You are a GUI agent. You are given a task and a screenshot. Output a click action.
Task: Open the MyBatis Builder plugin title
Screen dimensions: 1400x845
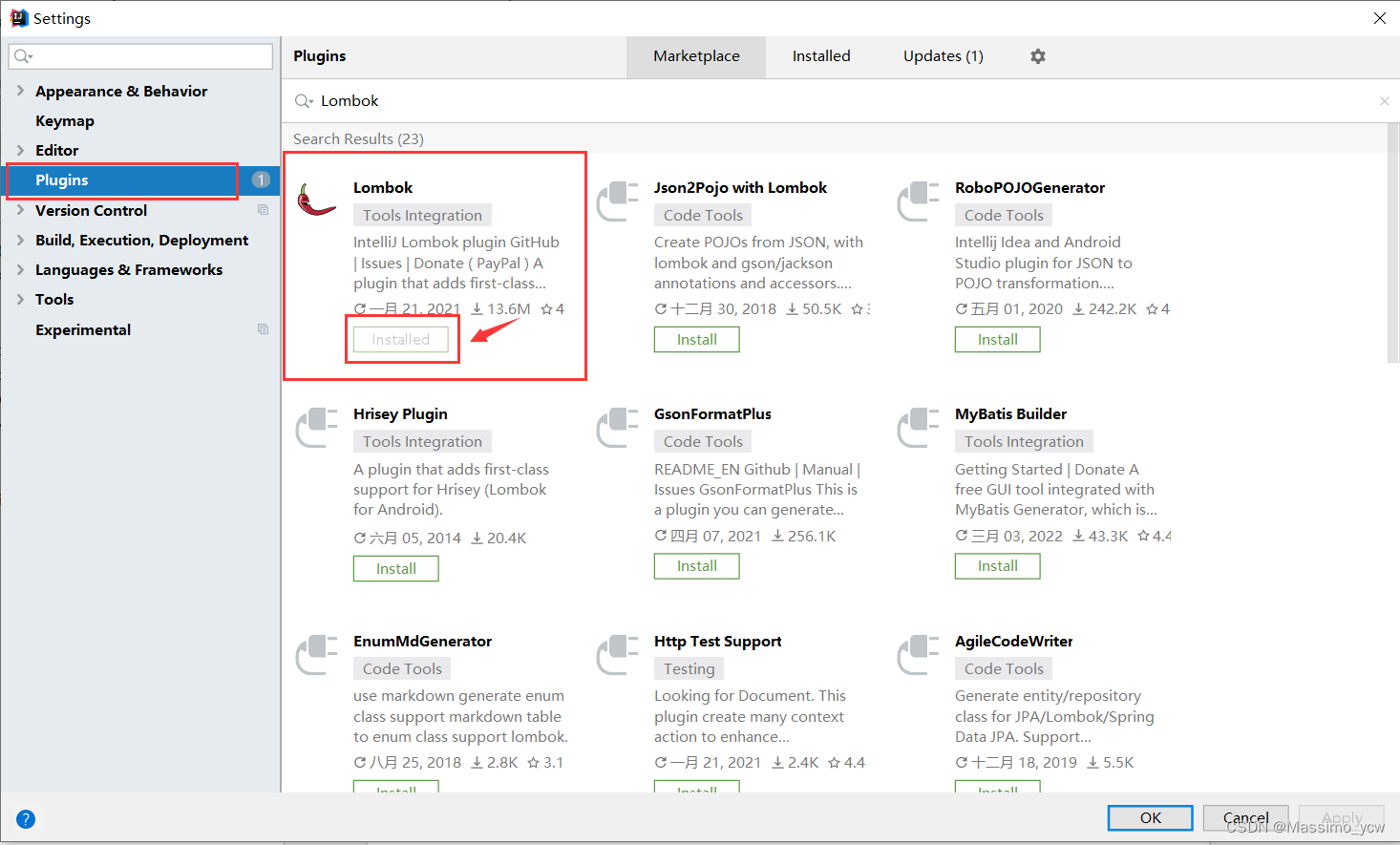coord(1010,414)
